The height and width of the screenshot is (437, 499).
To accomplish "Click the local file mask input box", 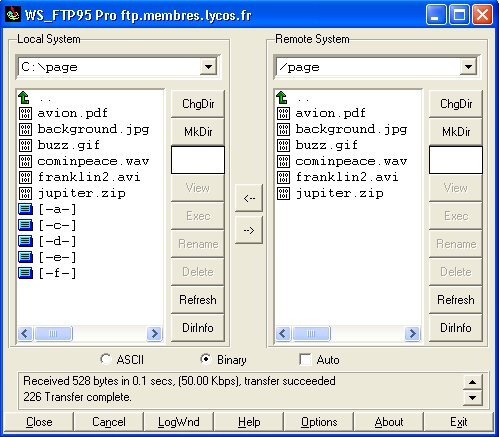I will 198,160.
